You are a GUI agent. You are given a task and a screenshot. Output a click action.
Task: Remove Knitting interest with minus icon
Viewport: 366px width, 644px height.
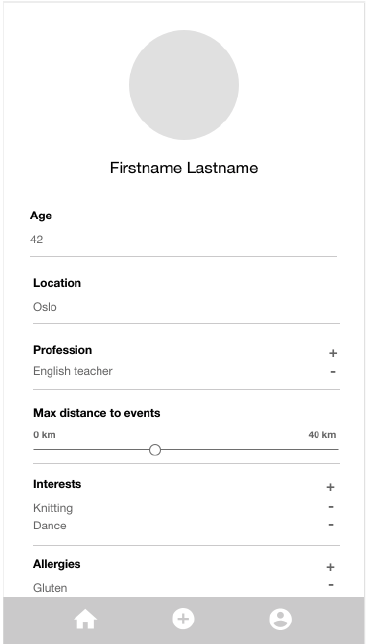click(331, 507)
